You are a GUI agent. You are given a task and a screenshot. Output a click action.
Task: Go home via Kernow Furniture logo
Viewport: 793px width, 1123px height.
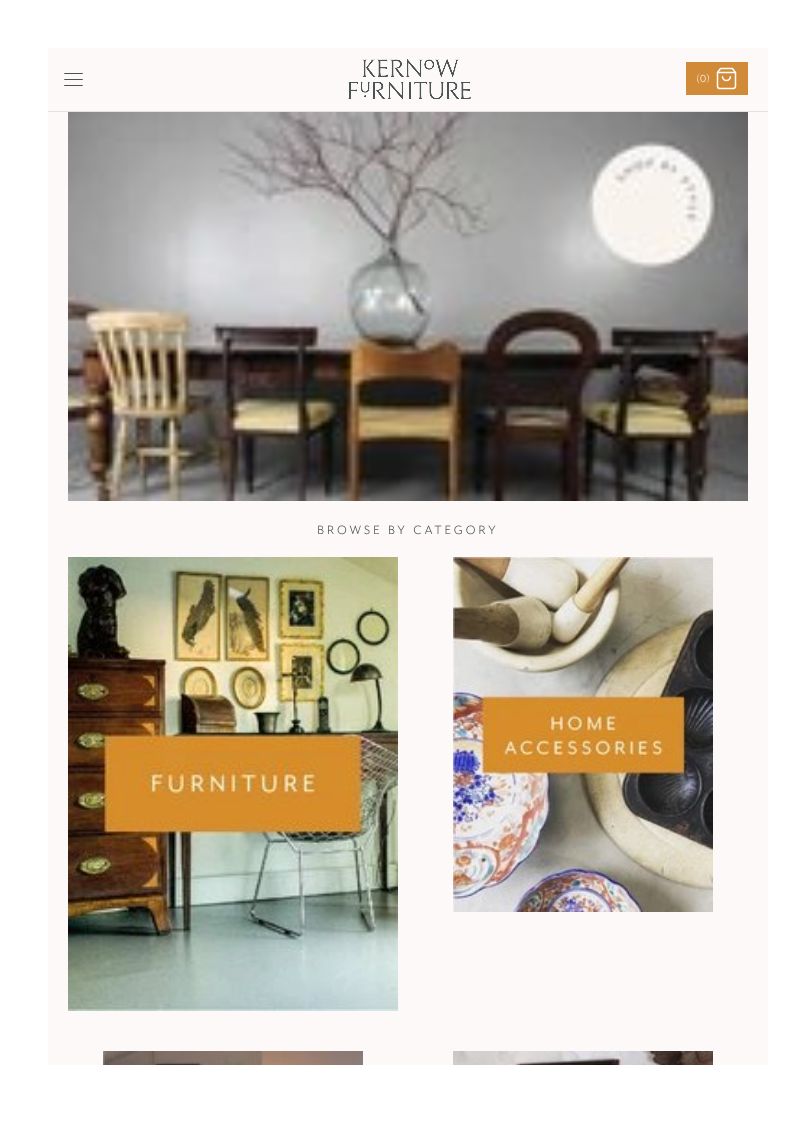coord(409,79)
